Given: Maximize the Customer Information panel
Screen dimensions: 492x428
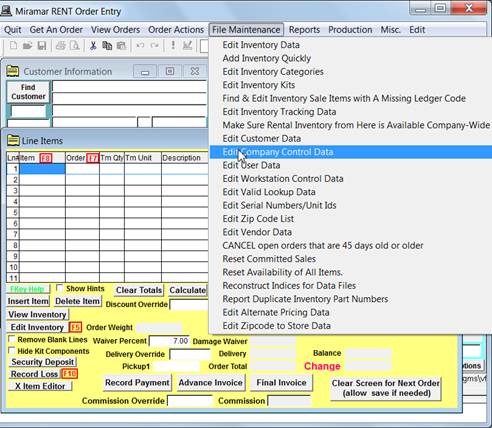Looking at the screenshot, I should 170,71.
